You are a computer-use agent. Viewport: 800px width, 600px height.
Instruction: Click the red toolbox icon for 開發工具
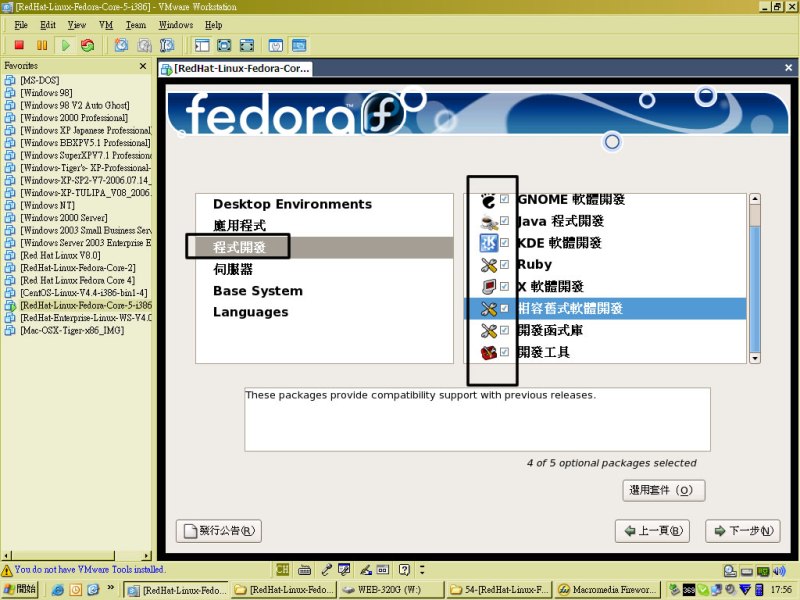[488, 353]
